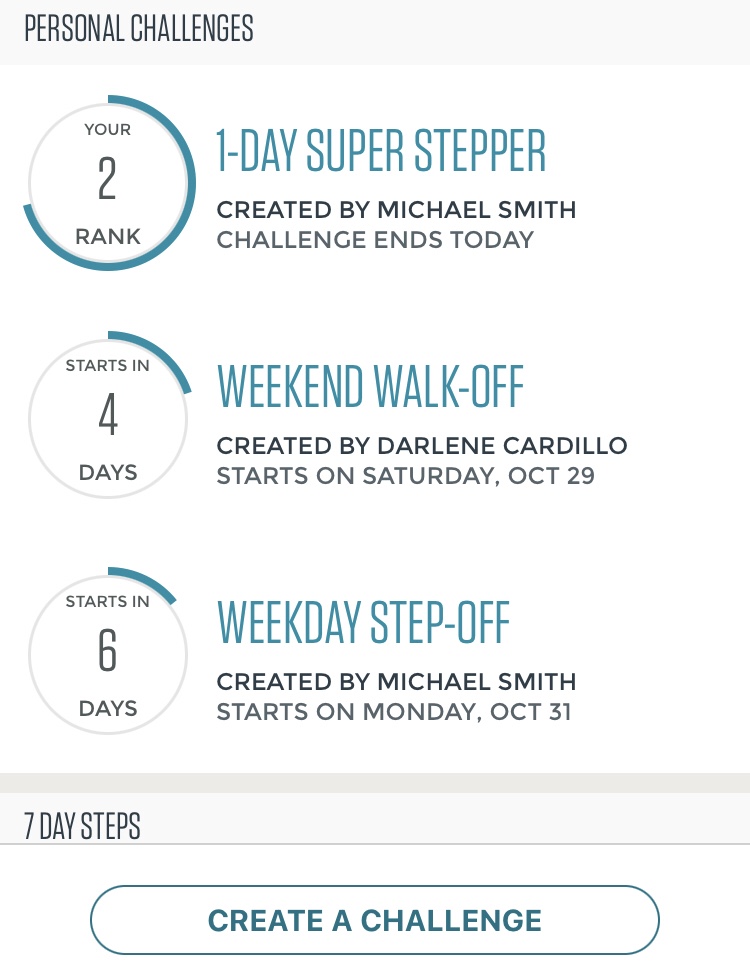Screen dimensions: 750x980
Task: Open the Weekend Walk-Off challenge
Action: click(x=370, y=386)
